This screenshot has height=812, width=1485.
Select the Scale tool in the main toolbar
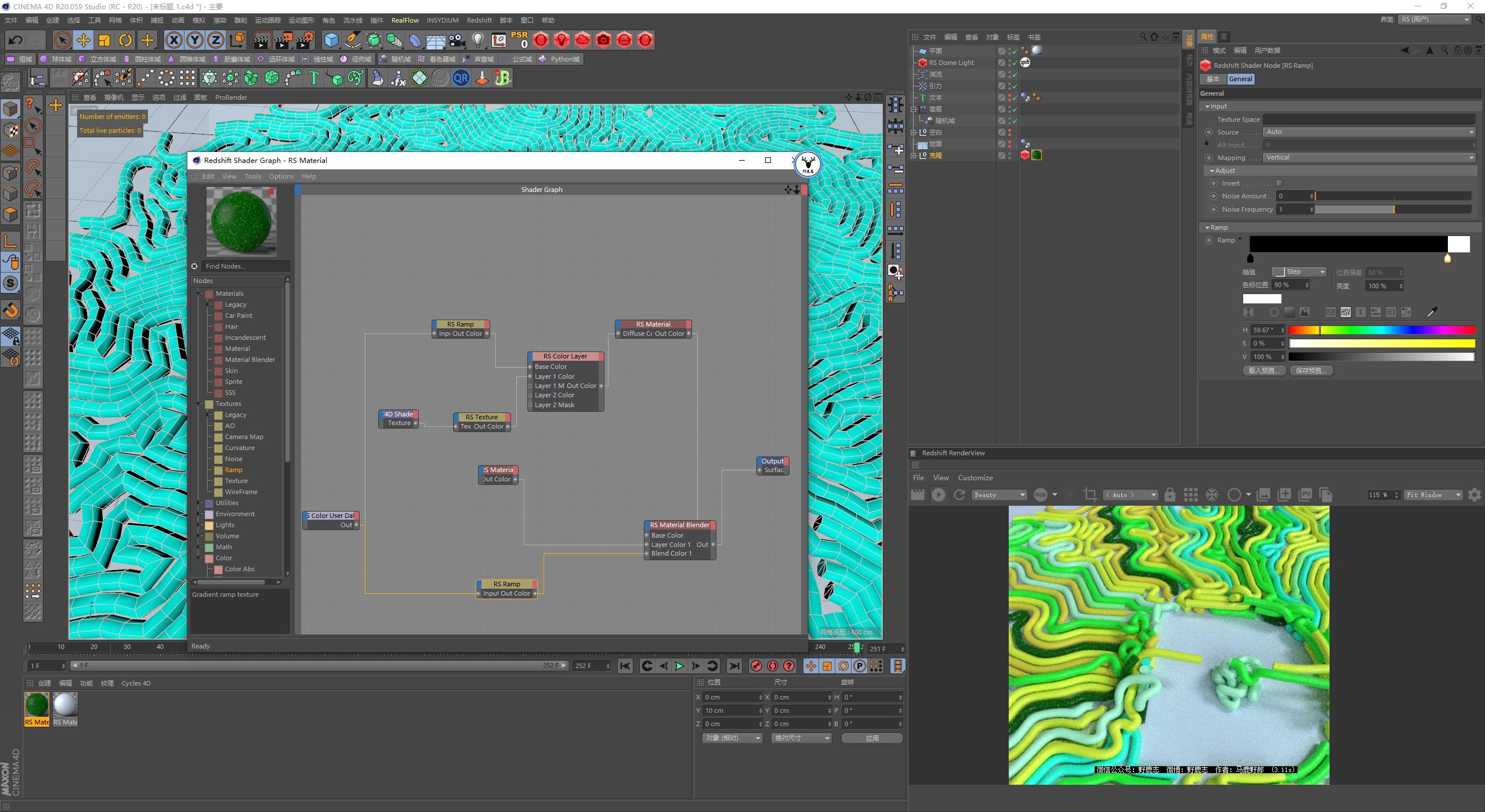click(104, 40)
